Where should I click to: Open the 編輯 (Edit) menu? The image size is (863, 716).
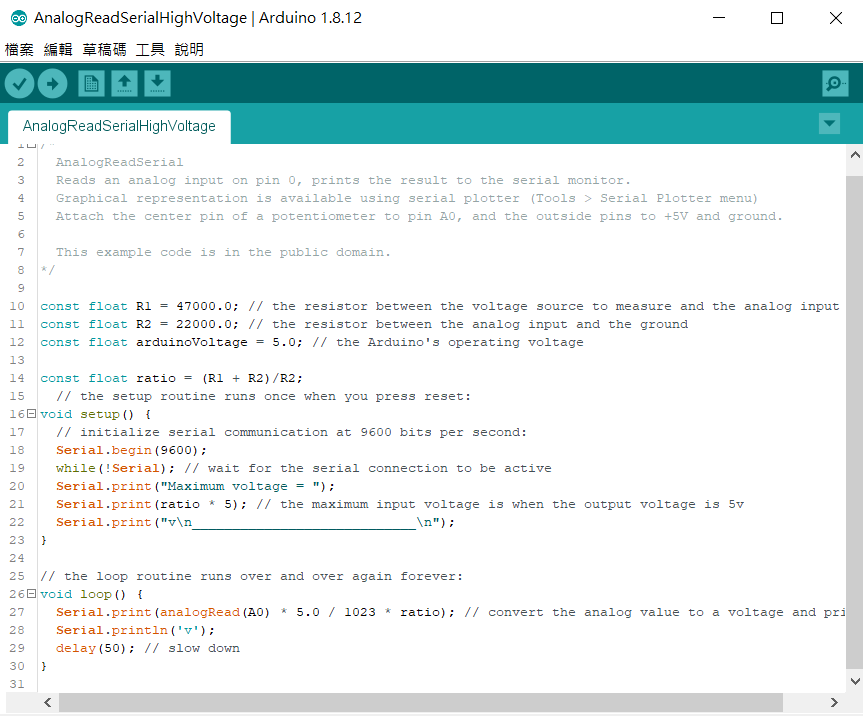click(58, 49)
